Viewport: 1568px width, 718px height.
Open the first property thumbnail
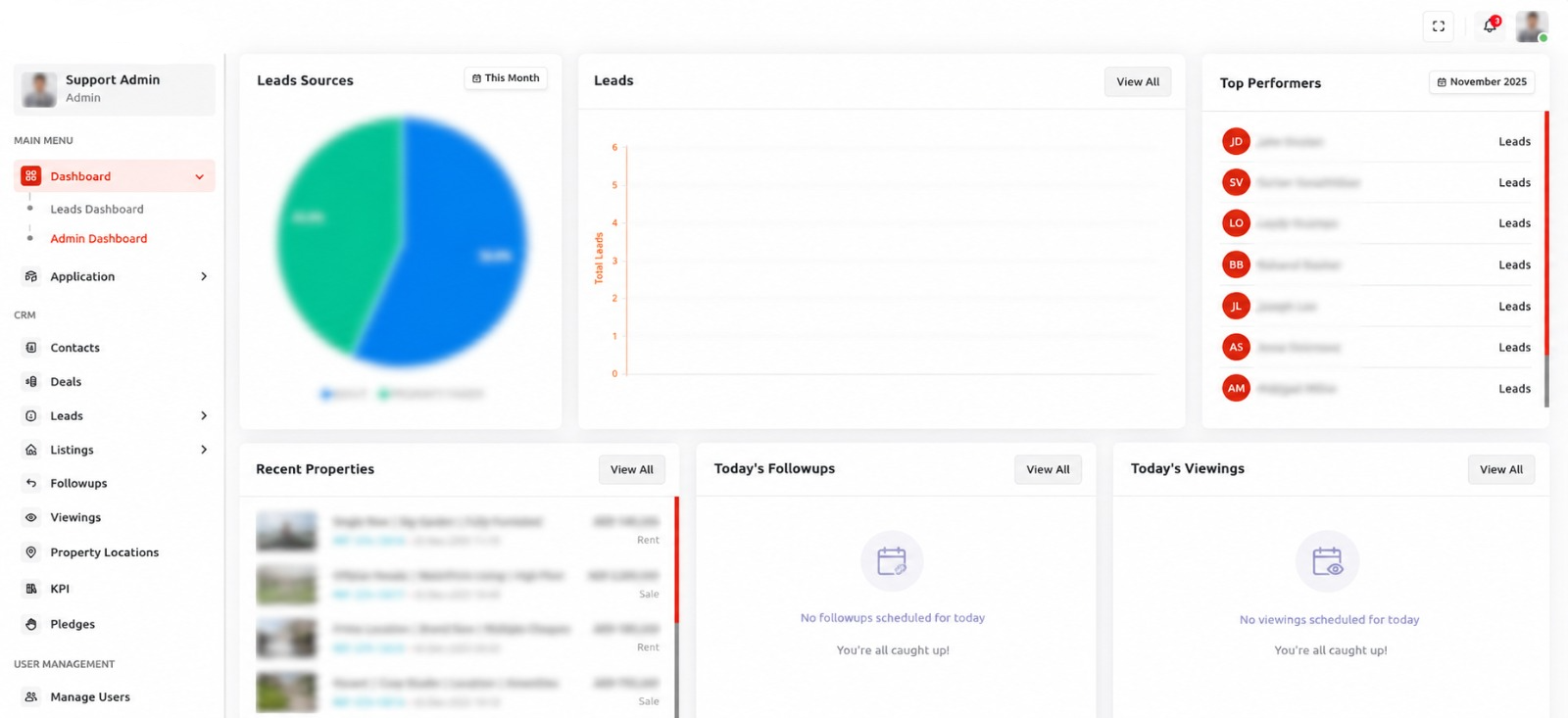click(x=287, y=532)
